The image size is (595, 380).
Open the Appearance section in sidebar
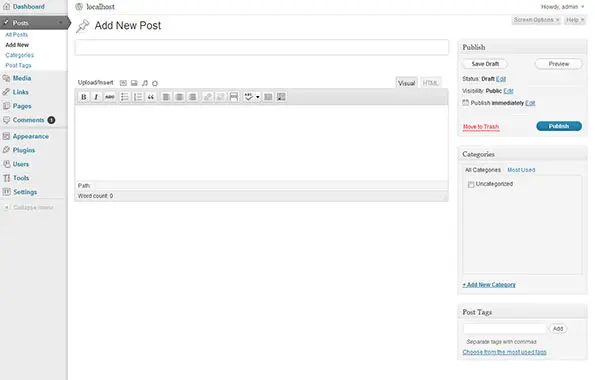click(31, 136)
